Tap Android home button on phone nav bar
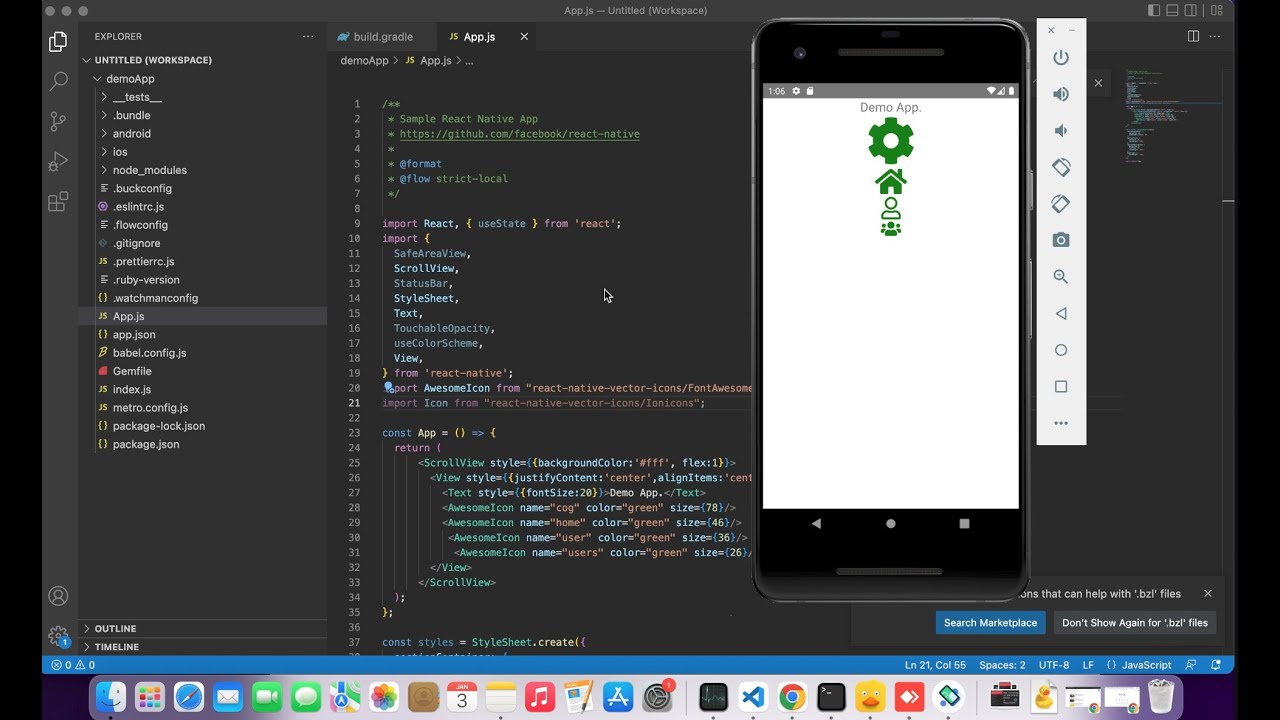This screenshot has width=1280, height=720. 891,523
